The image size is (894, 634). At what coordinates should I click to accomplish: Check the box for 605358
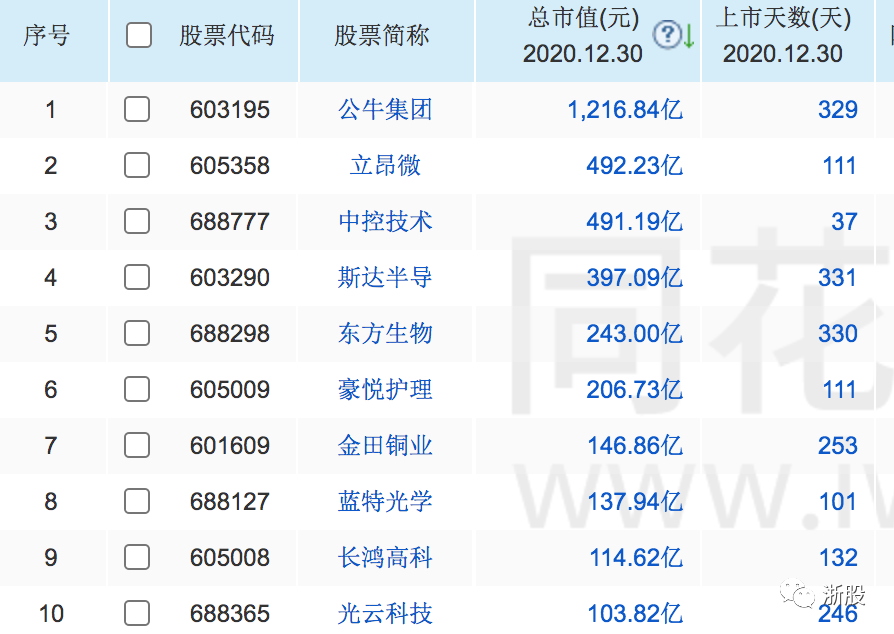137,165
